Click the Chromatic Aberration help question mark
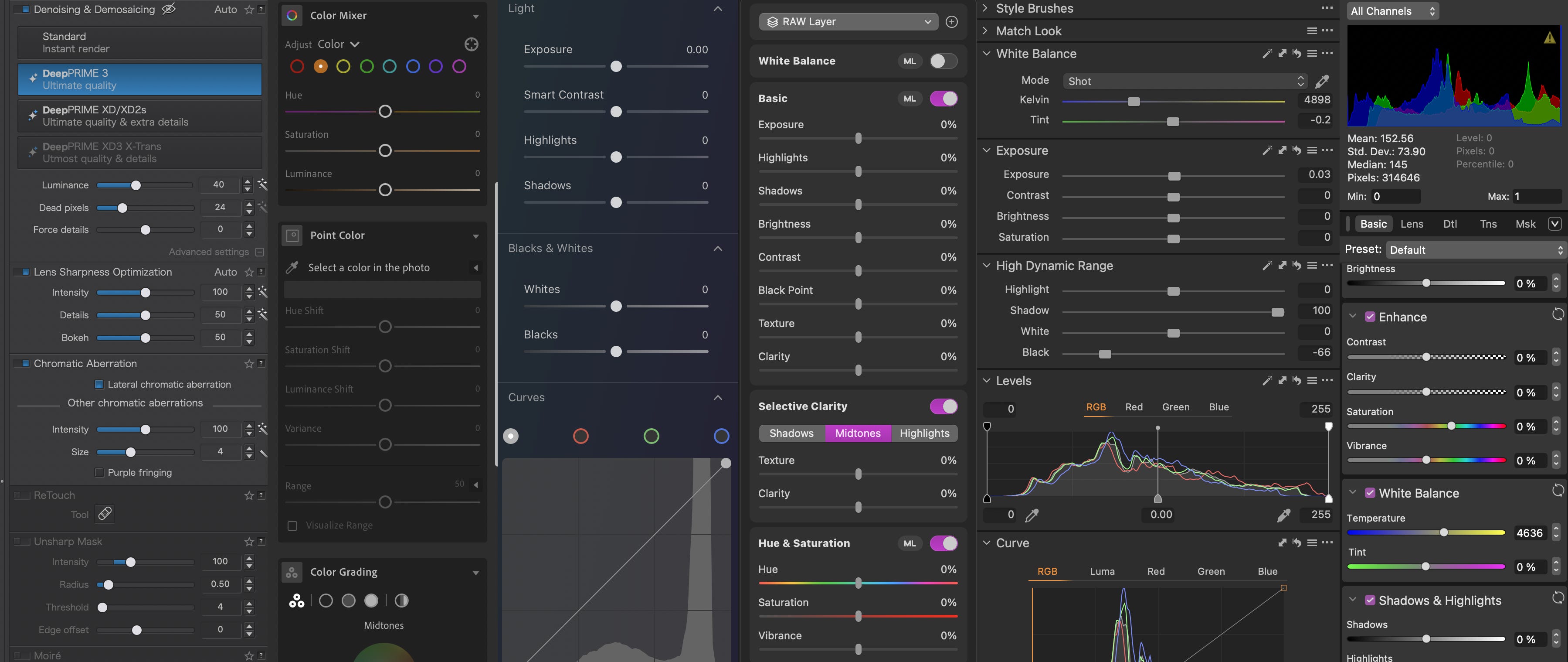Viewport: 1568px width, 662px height. click(x=261, y=364)
